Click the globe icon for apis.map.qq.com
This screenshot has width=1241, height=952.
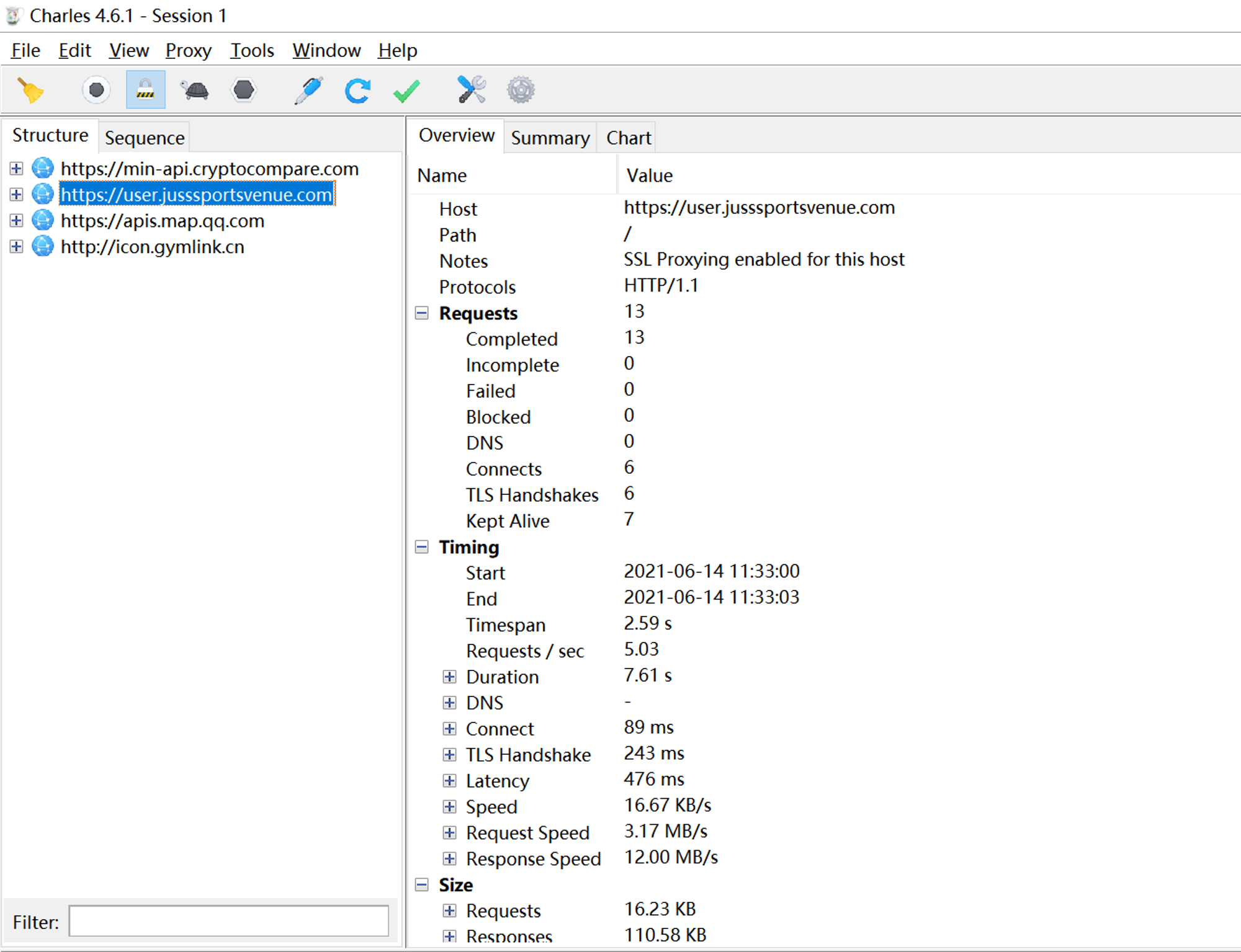pos(43,221)
